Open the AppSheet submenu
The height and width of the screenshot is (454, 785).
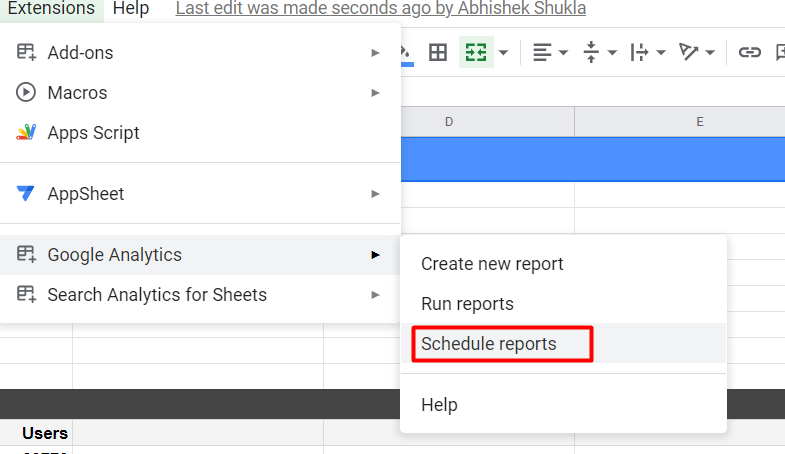point(200,194)
